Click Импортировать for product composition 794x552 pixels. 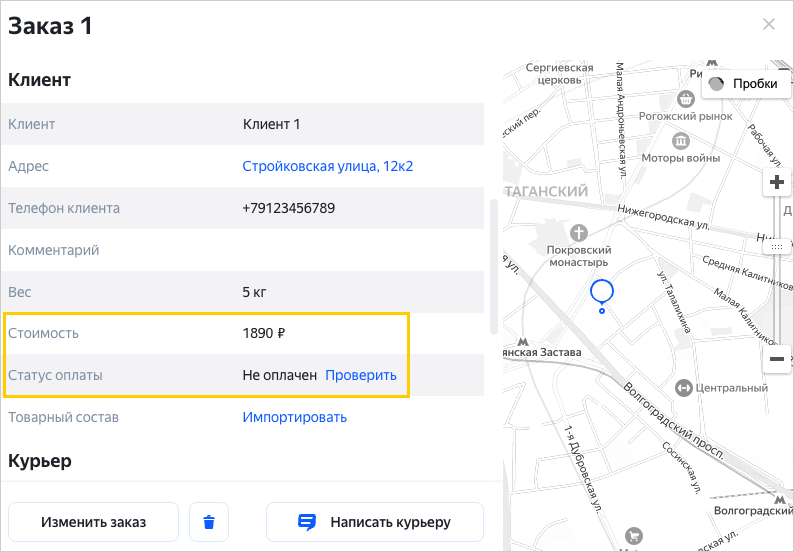pos(294,417)
